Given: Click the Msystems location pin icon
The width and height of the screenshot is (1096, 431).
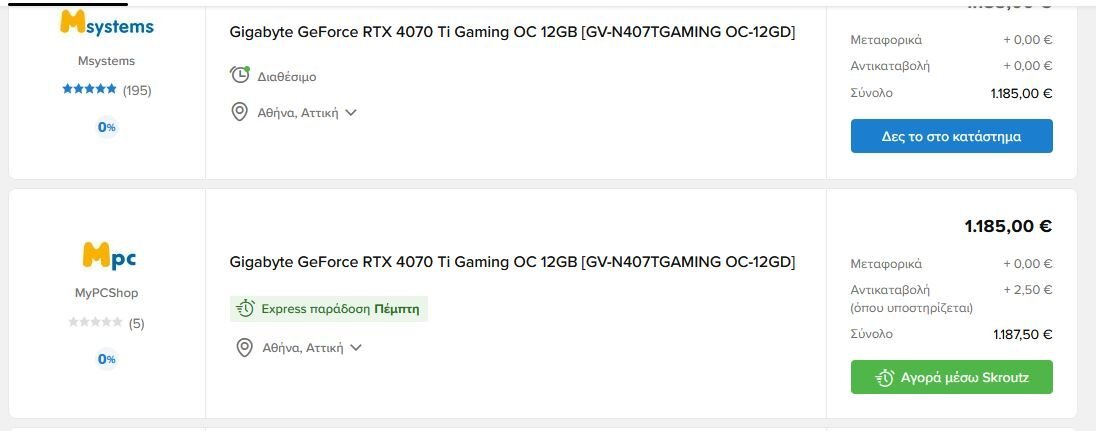Looking at the screenshot, I should point(240,112).
